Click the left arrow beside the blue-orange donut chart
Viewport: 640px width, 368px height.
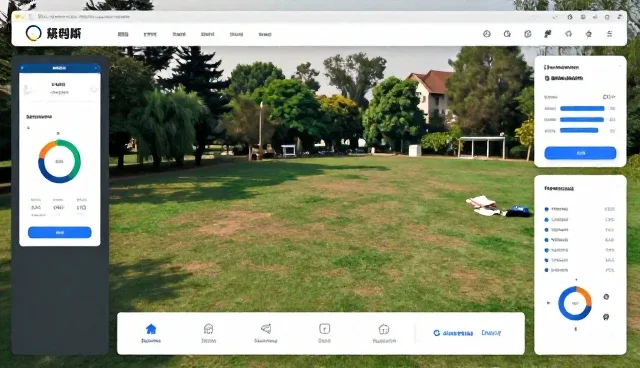[x=548, y=303]
